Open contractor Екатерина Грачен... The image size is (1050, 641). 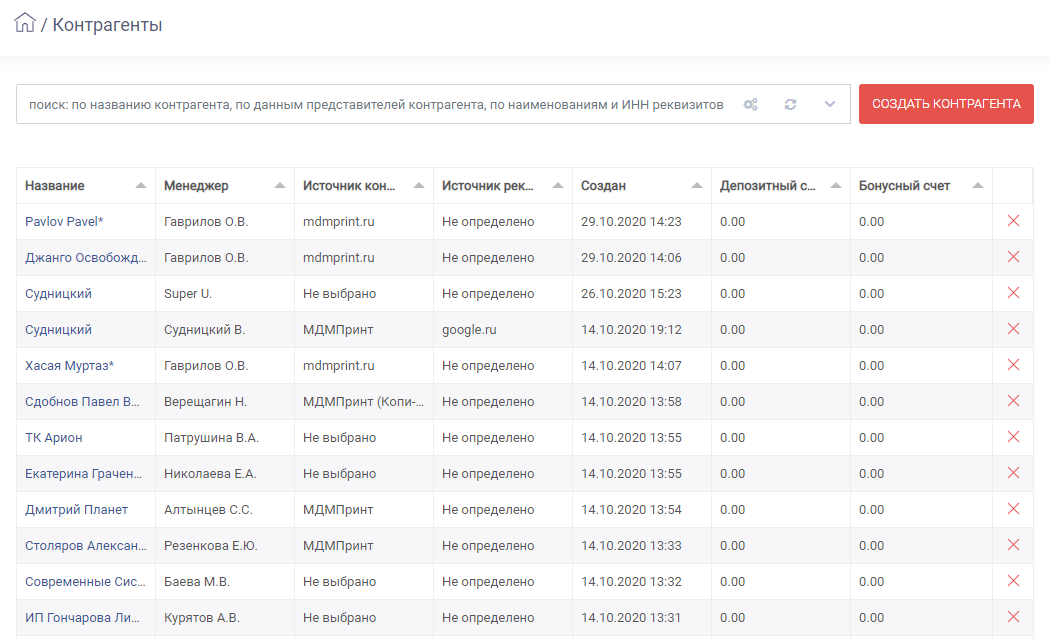[84, 474]
